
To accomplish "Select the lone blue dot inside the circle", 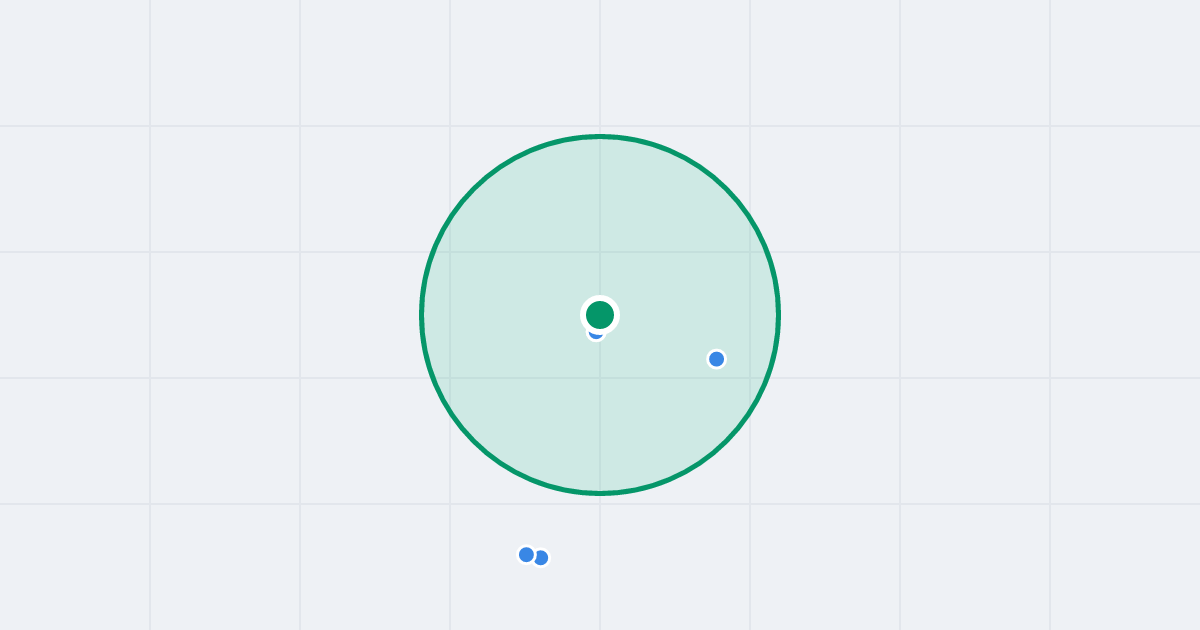I will [x=716, y=359].
